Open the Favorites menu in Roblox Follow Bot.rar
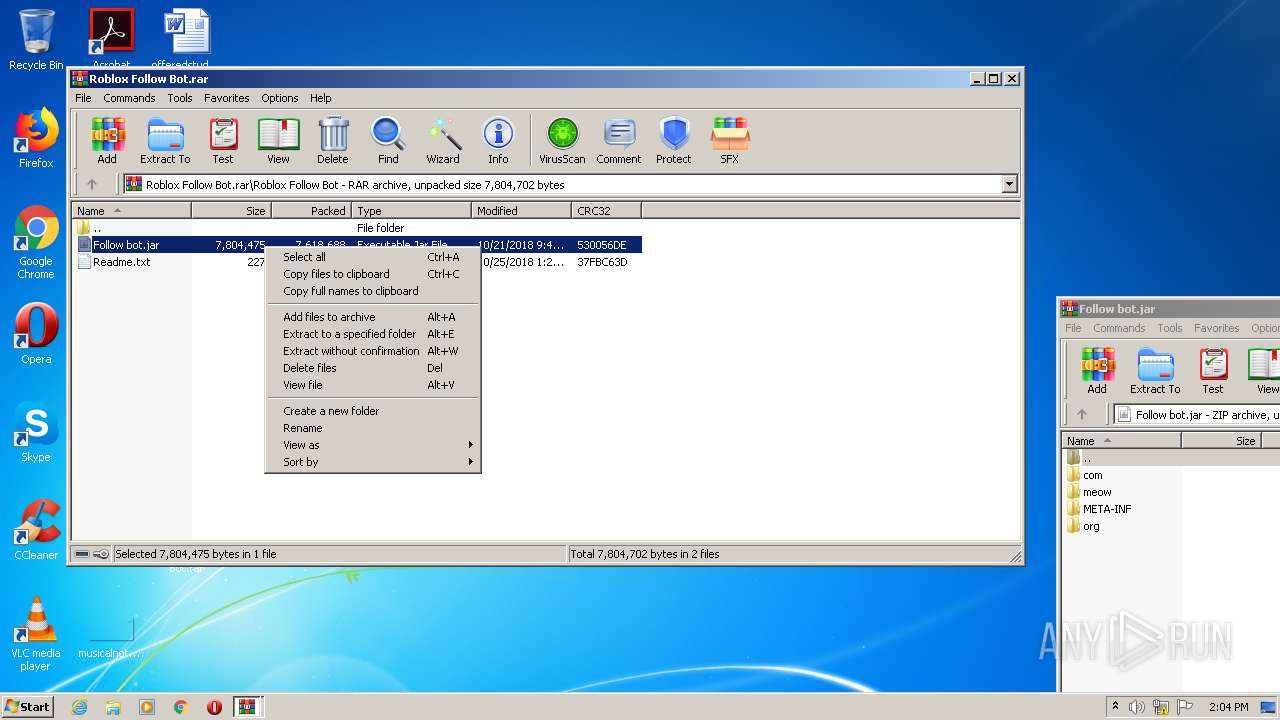This screenshot has width=1280, height=720. pos(227,98)
